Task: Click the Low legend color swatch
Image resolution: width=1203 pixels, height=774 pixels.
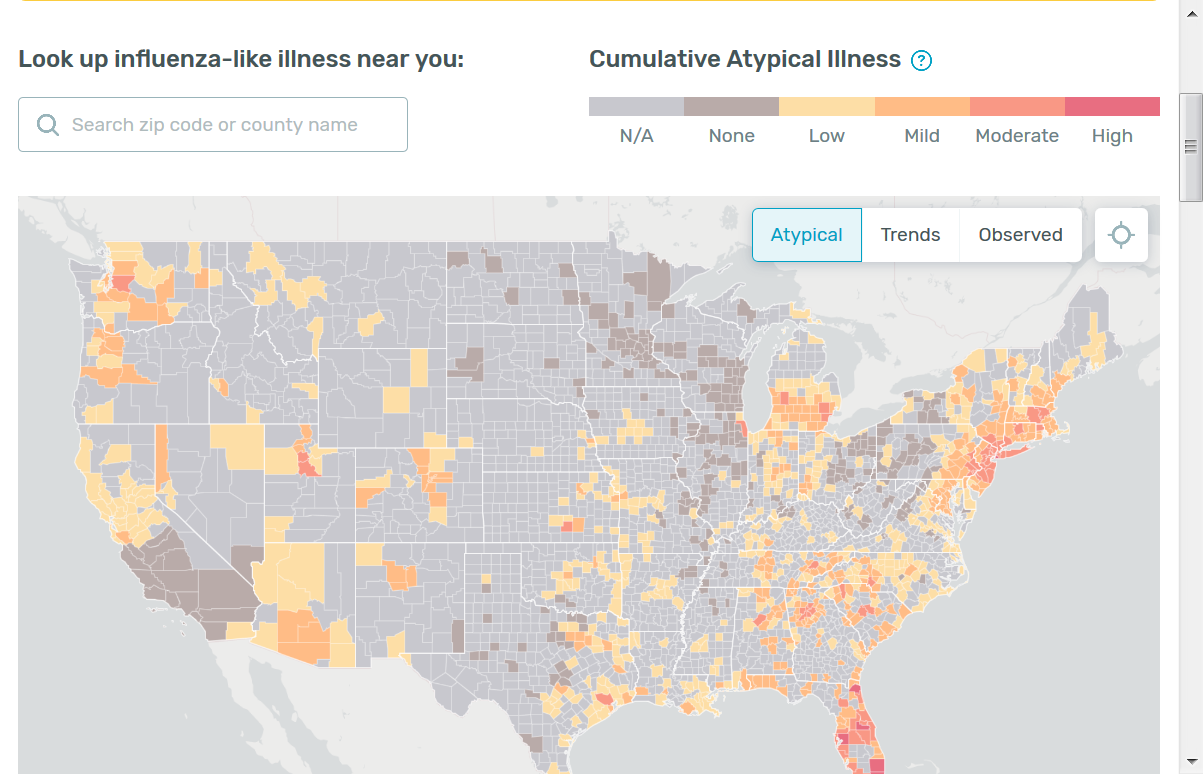Action: 826,107
